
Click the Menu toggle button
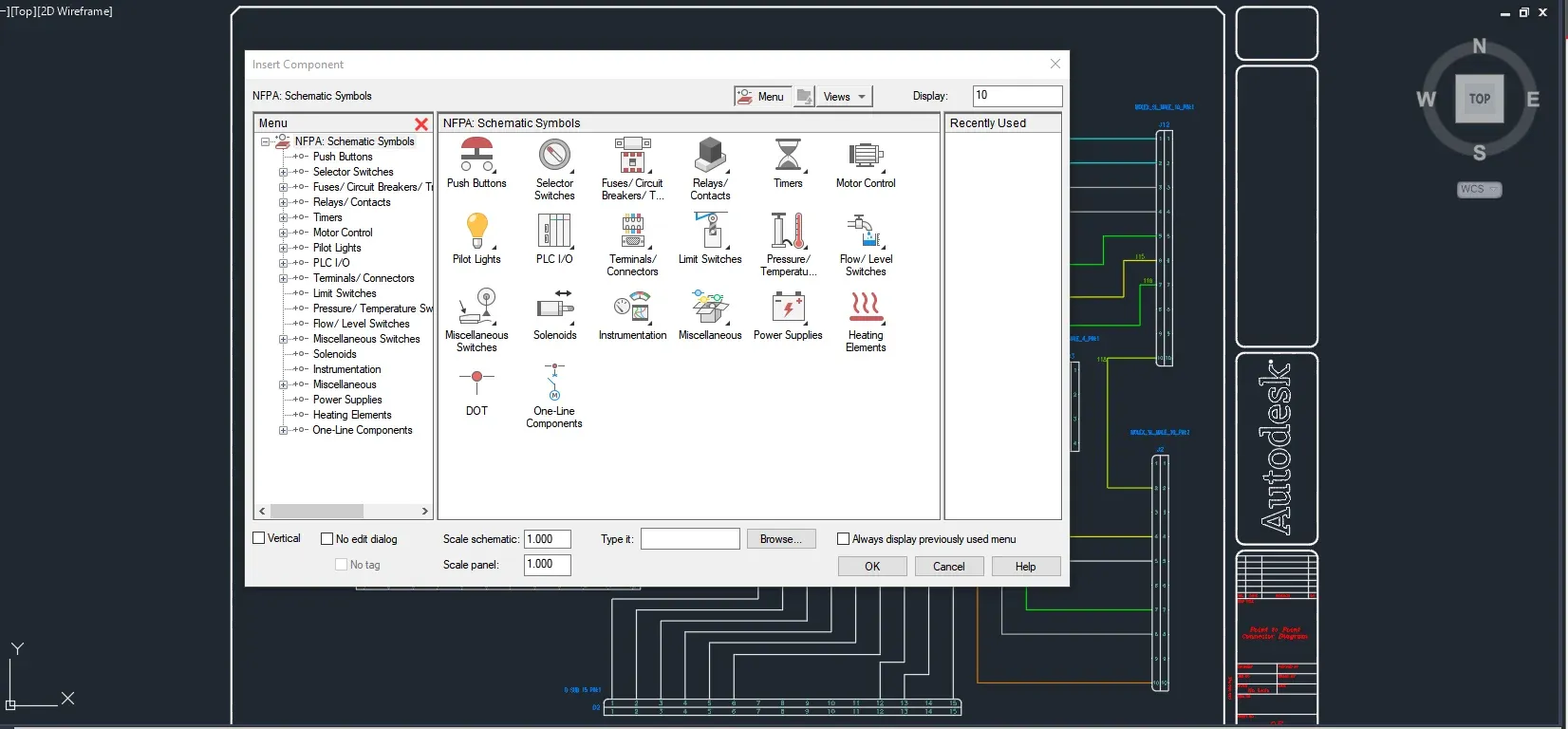[762, 96]
